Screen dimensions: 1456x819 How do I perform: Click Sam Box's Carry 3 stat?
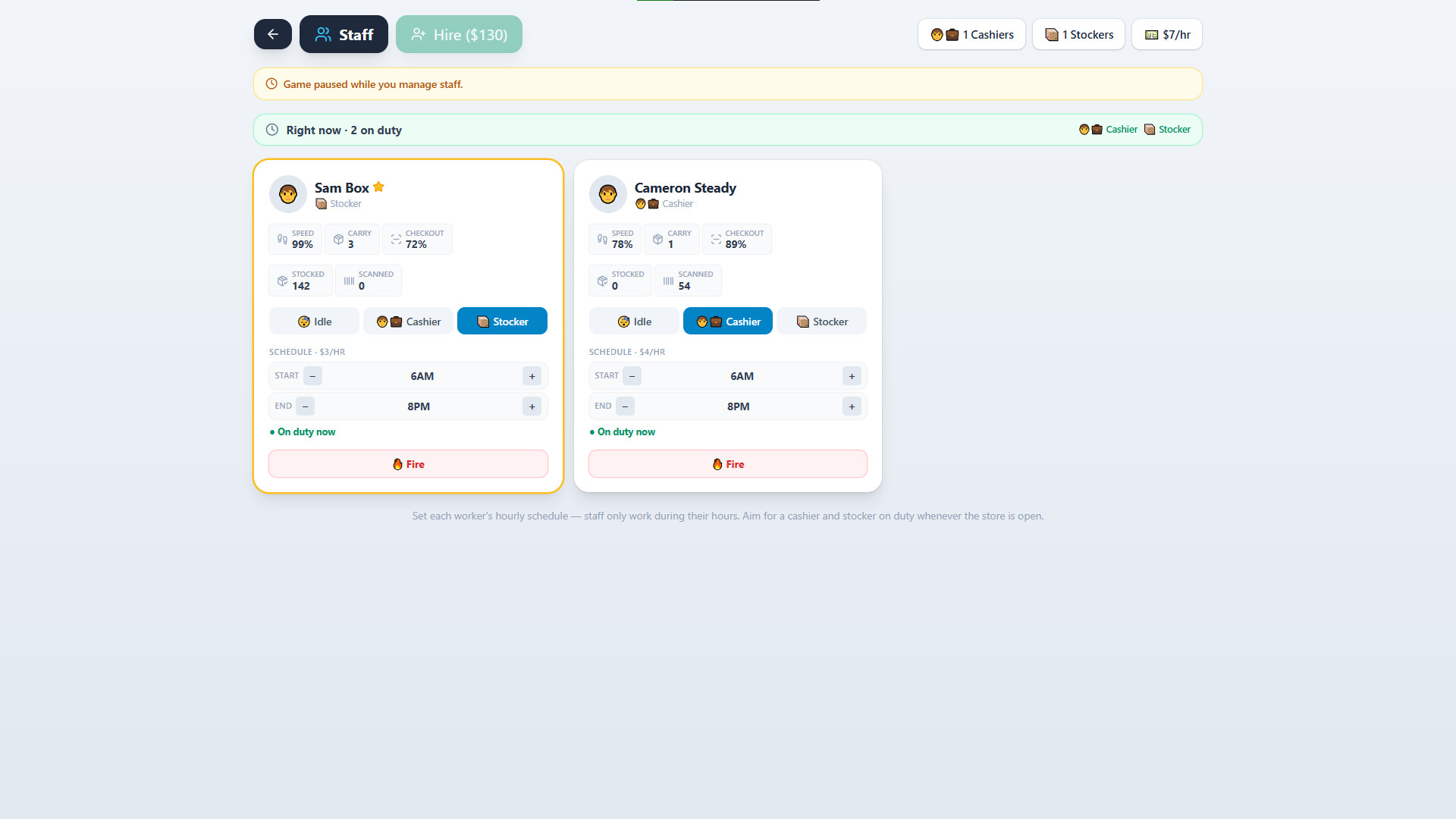352,239
